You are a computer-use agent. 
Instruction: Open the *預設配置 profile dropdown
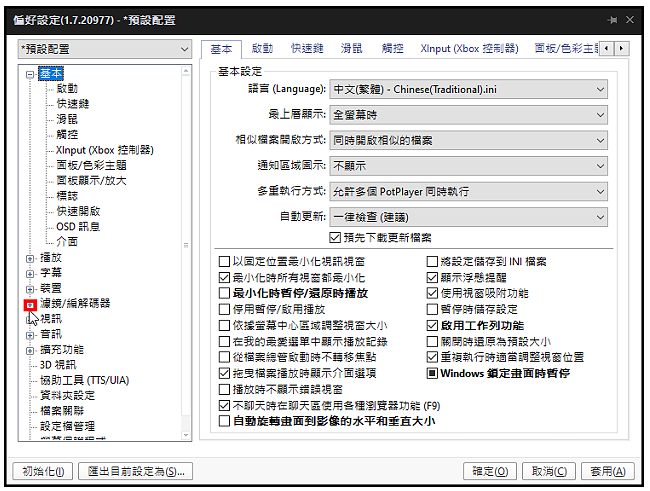[x=105, y=49]
